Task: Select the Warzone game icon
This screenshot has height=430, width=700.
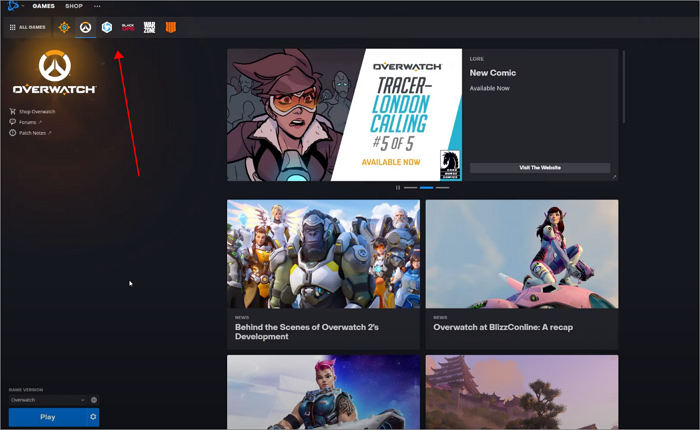Action: [150, 27]
